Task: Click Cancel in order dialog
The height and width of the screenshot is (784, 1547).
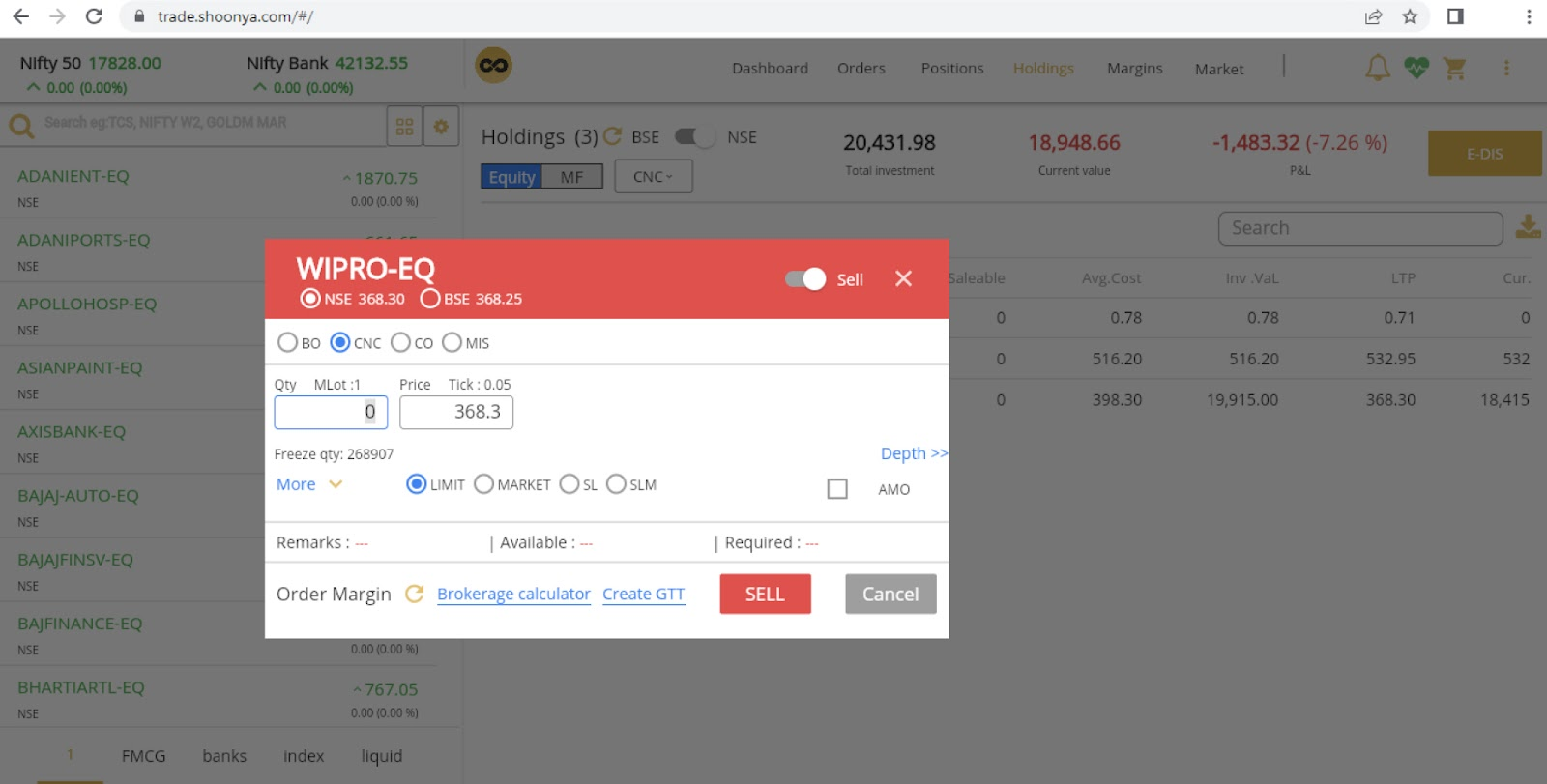Action: tap(890, 594)
